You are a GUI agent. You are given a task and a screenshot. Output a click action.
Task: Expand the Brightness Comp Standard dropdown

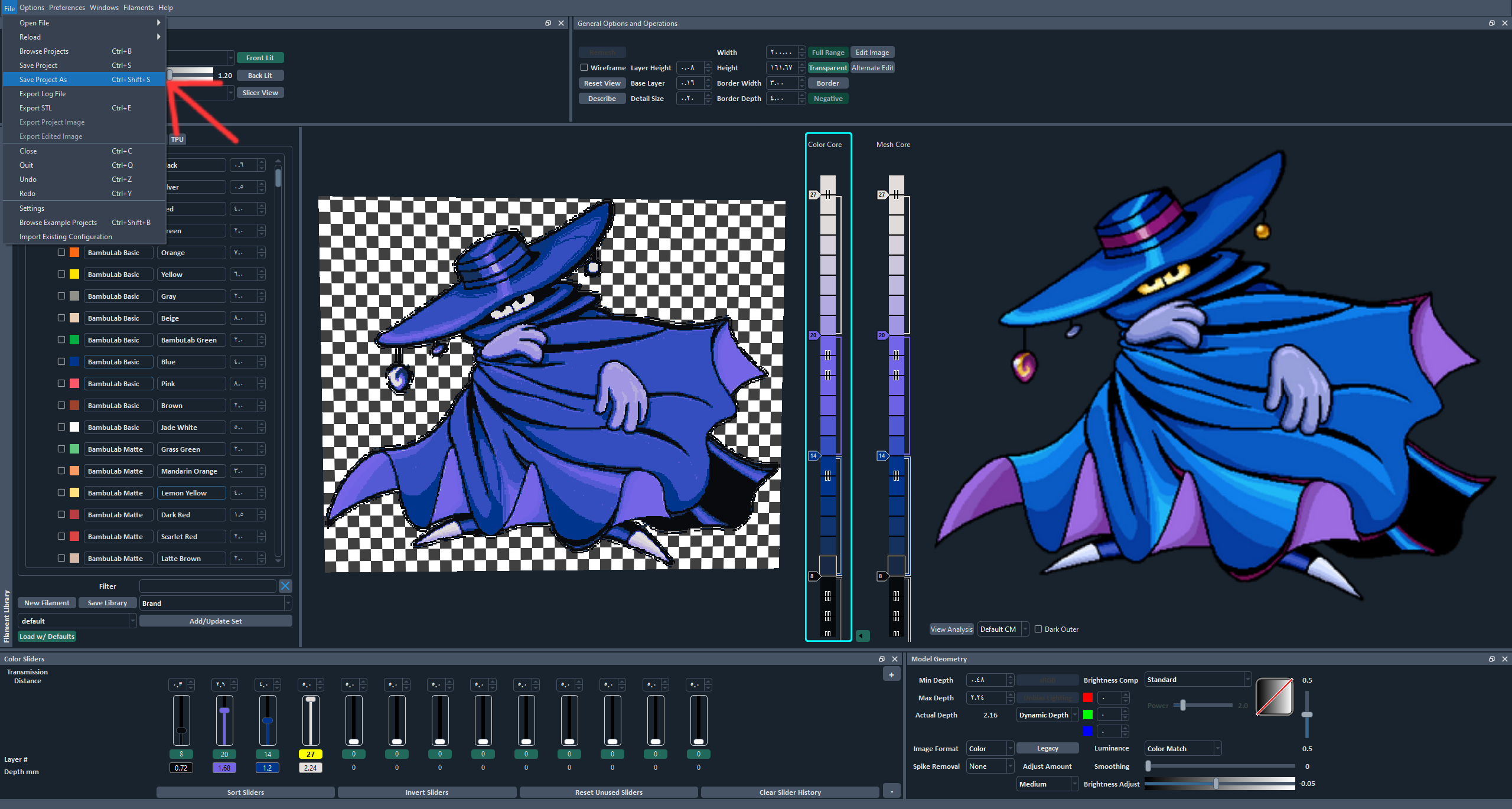coord(1197,680)
